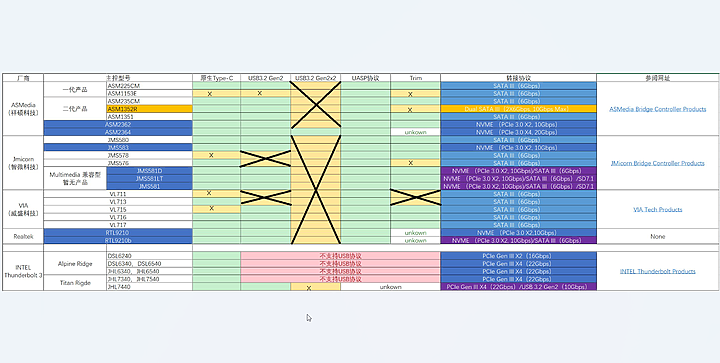Select the 原生Type-C column header
720x363 pixels.
(216, 78)
